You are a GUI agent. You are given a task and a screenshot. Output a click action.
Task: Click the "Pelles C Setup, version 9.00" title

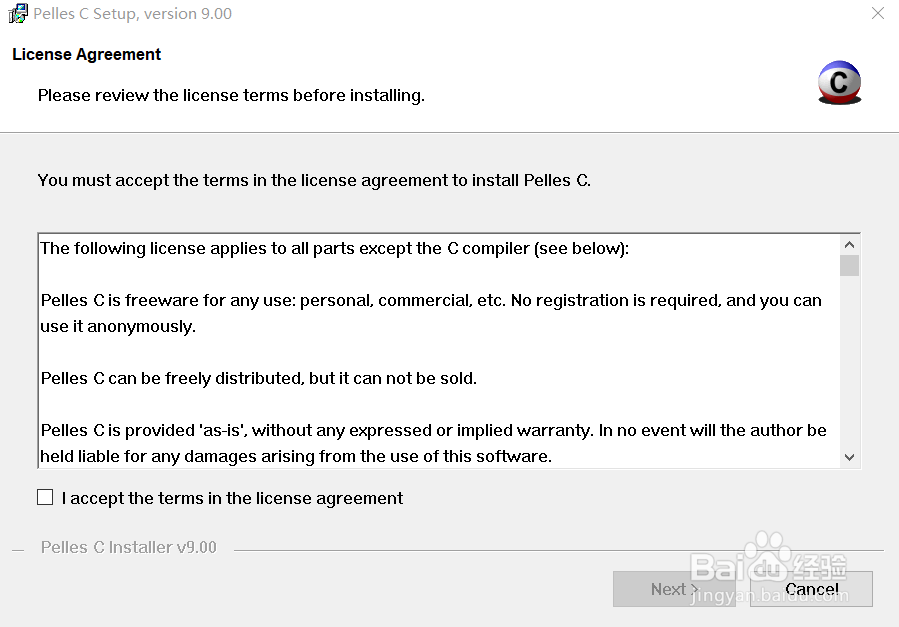(x=132, y=13)
